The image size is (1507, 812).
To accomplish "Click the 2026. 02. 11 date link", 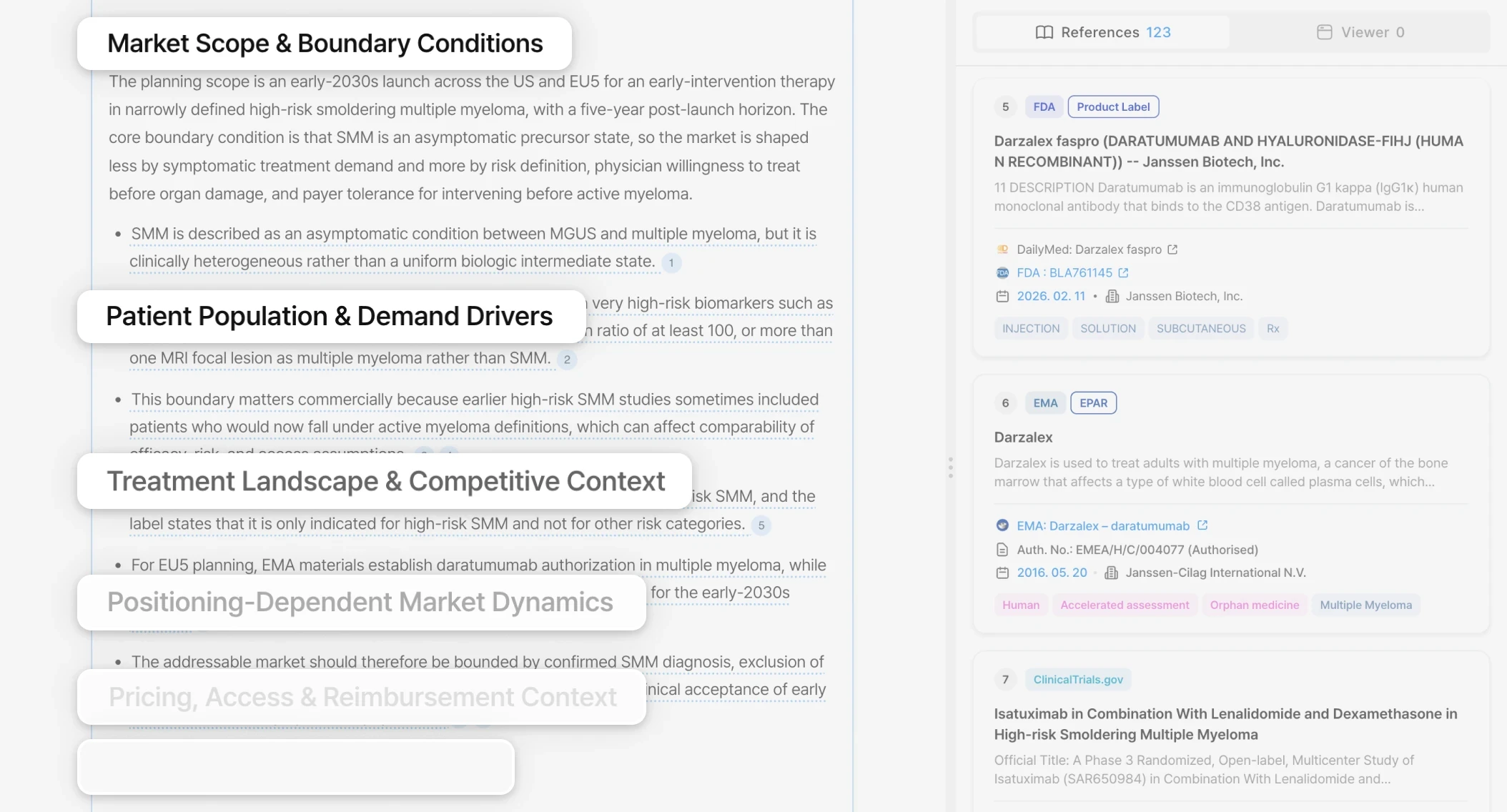I will (x=1051, y=296).
